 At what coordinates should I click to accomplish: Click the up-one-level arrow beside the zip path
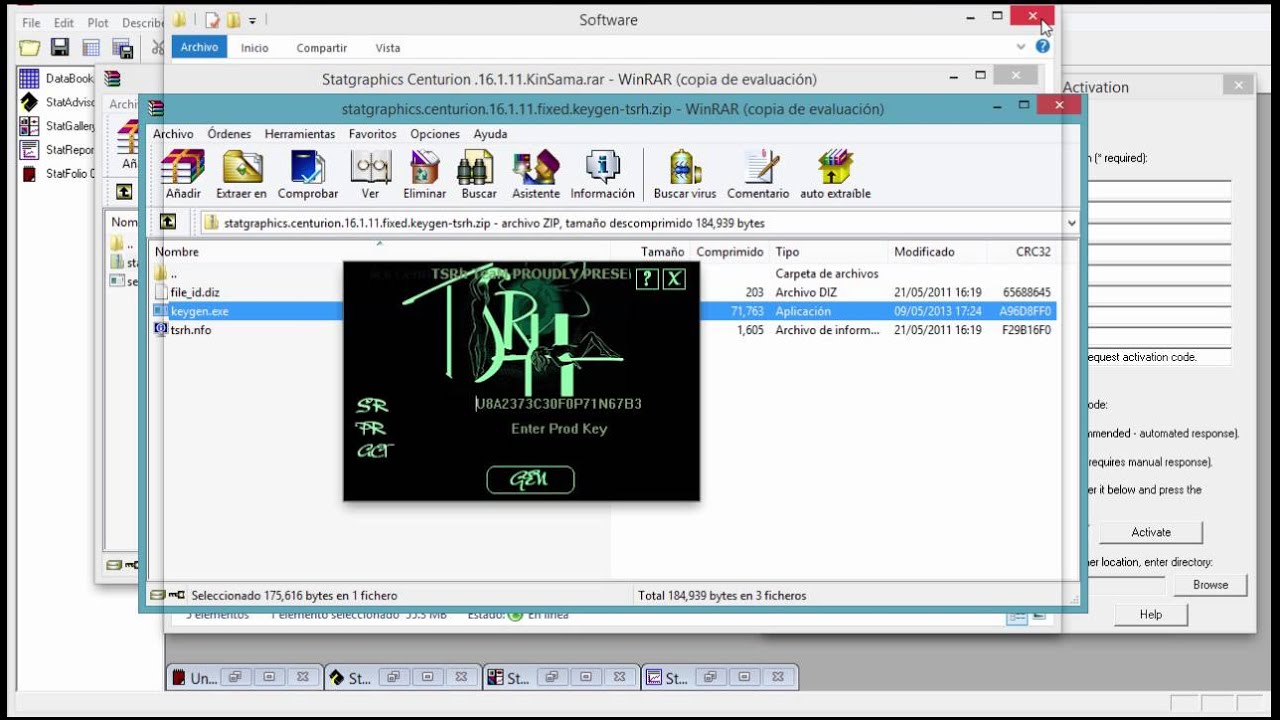click(168, 222)
